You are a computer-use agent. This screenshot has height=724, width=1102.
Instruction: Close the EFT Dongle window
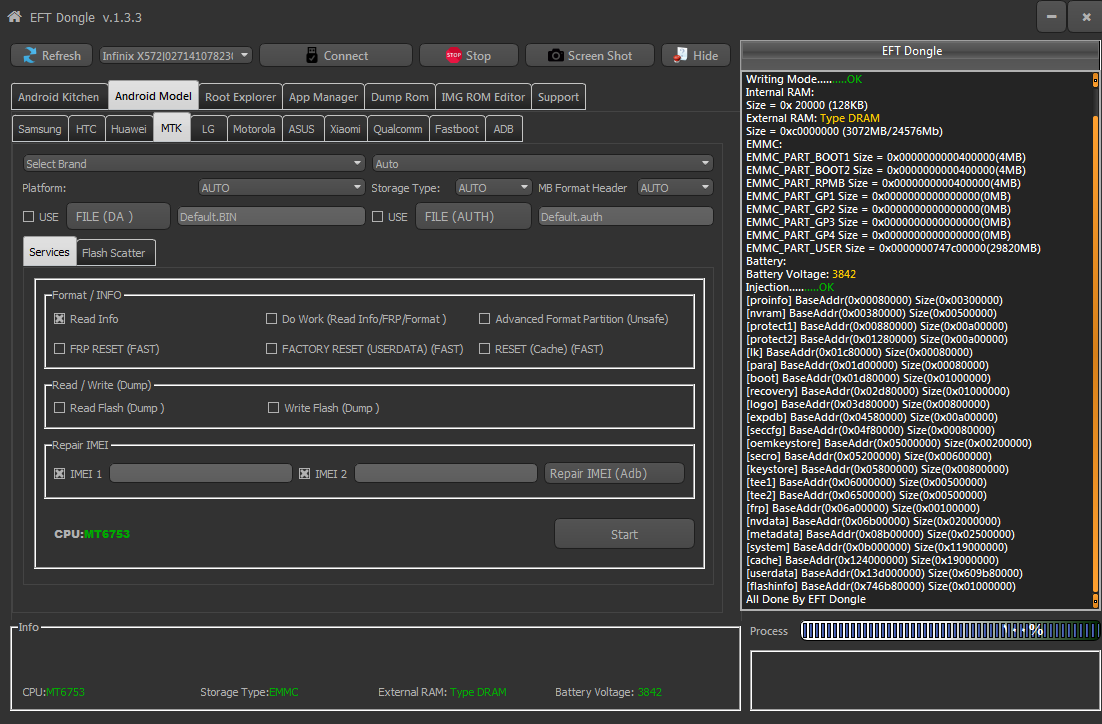[x=1086, y=17]
